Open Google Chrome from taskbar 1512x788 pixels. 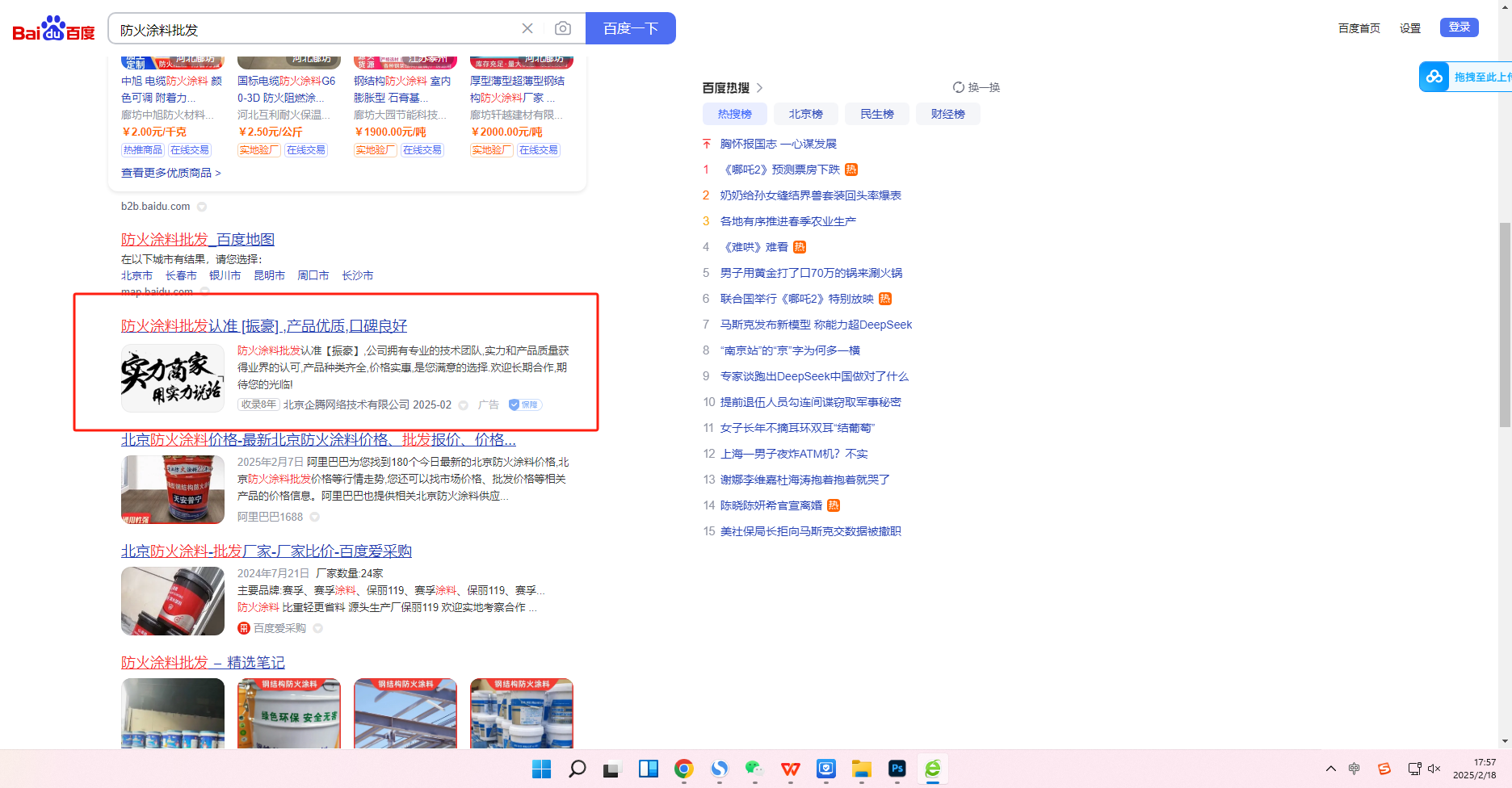(x=684, y=769)
